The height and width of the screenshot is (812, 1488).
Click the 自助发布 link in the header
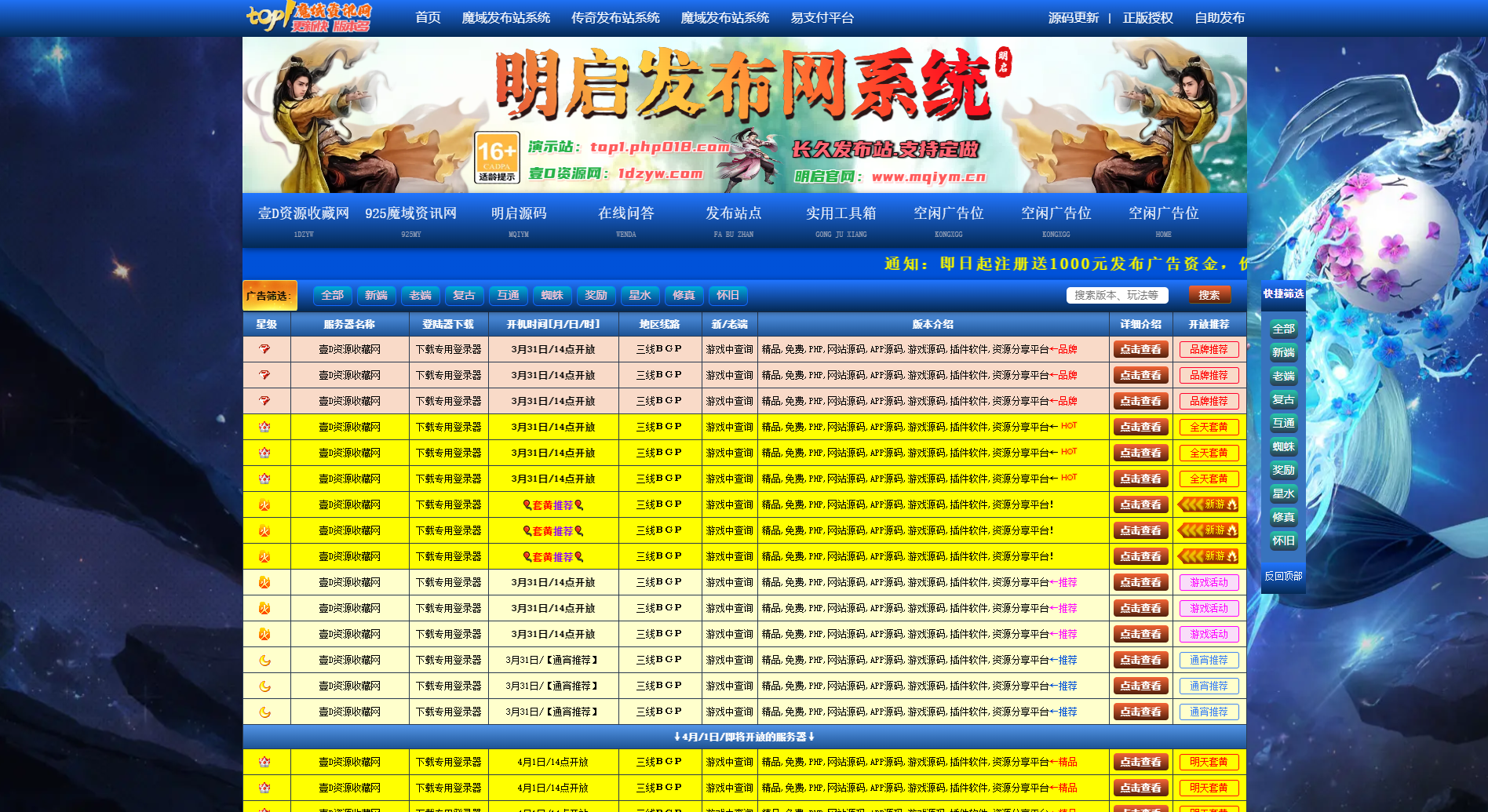pos(1219,17)
